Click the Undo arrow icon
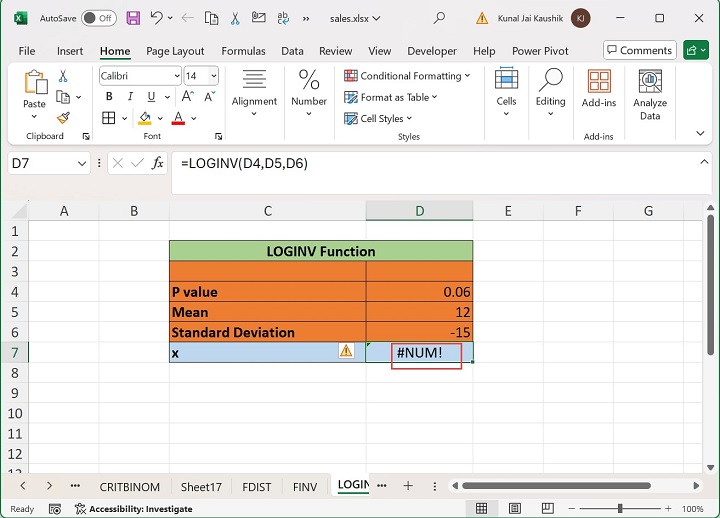The width and height of the screenshot is (720, 518). pyautogui.click(x=157, y=18)
